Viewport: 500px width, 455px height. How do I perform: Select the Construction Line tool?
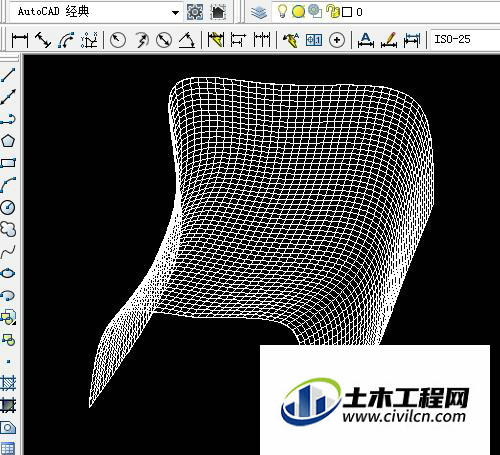coord(8,97)
